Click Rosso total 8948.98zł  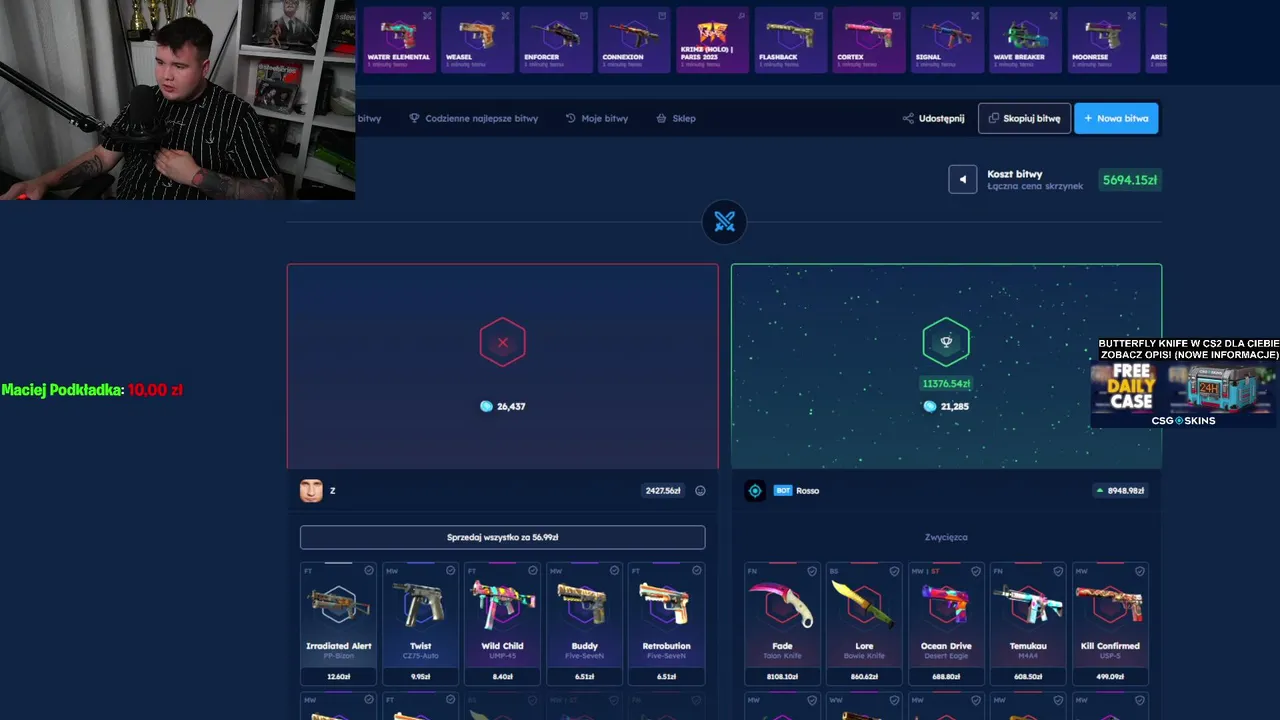tap(1120, 490)
